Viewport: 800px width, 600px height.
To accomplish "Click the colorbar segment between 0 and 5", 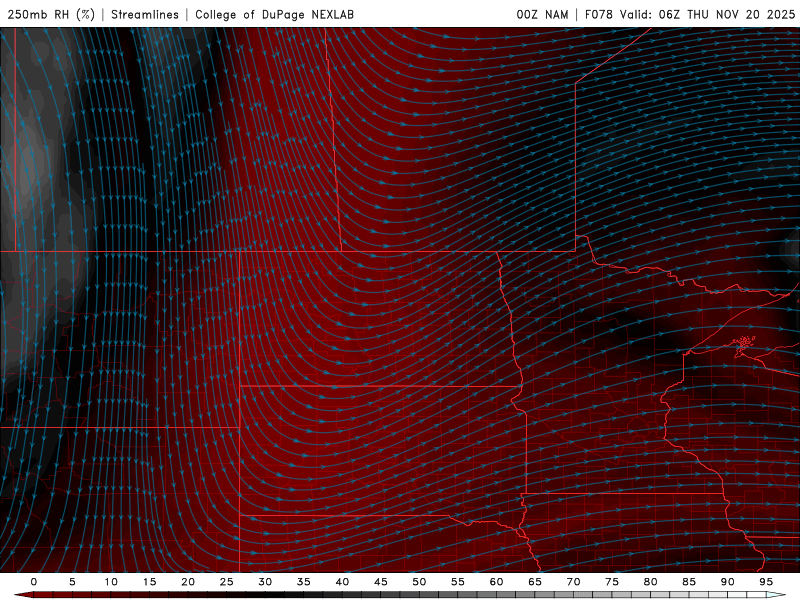I will 53,595.
